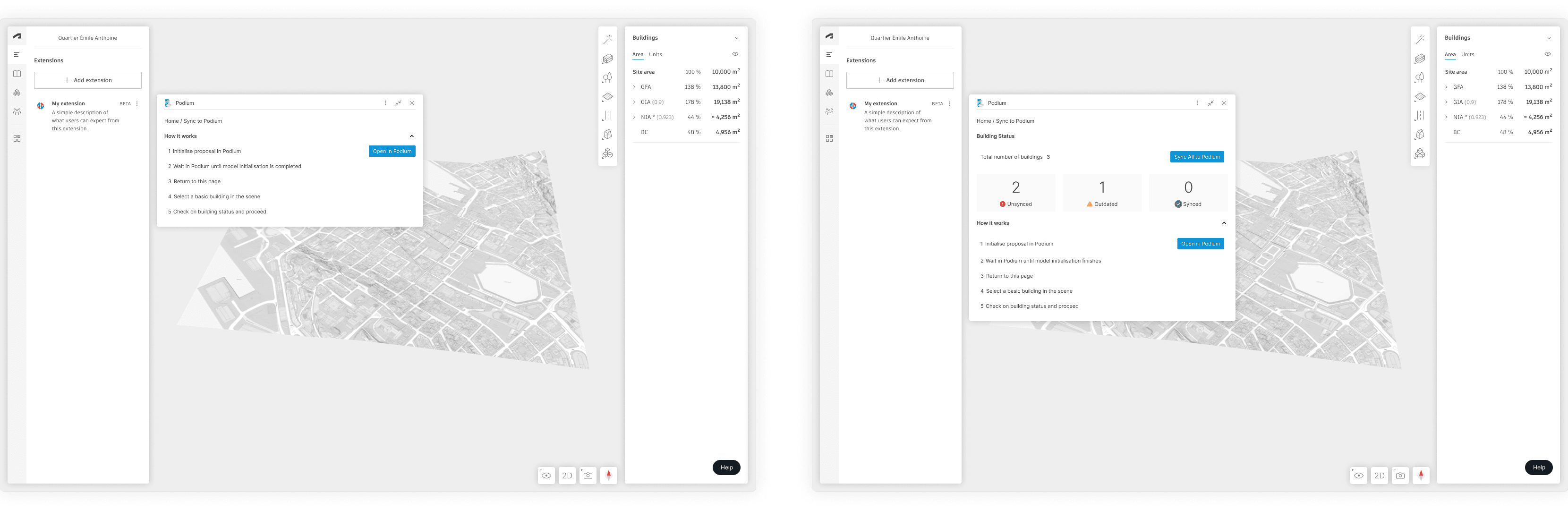Screen dimensions: 1568x510
Task: Toggle the eye icon in left mockup Buildings panel
Action: click(735, 54)
